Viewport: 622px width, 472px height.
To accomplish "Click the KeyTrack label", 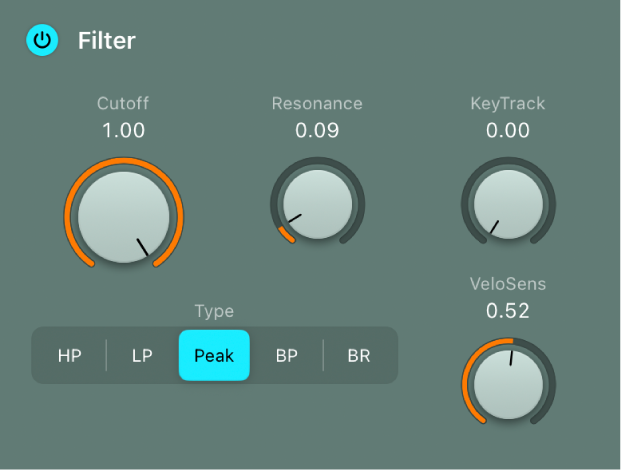I will tap(508, 103).
